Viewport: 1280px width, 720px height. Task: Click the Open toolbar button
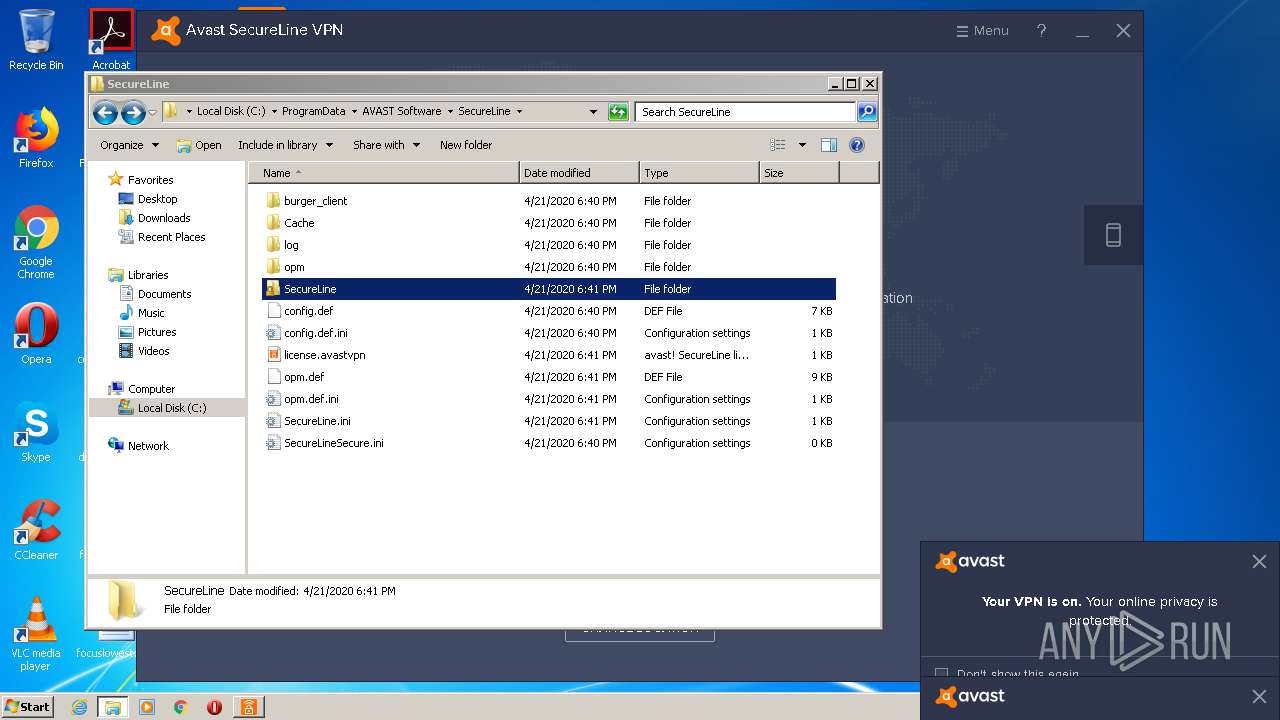pos(199,145)
